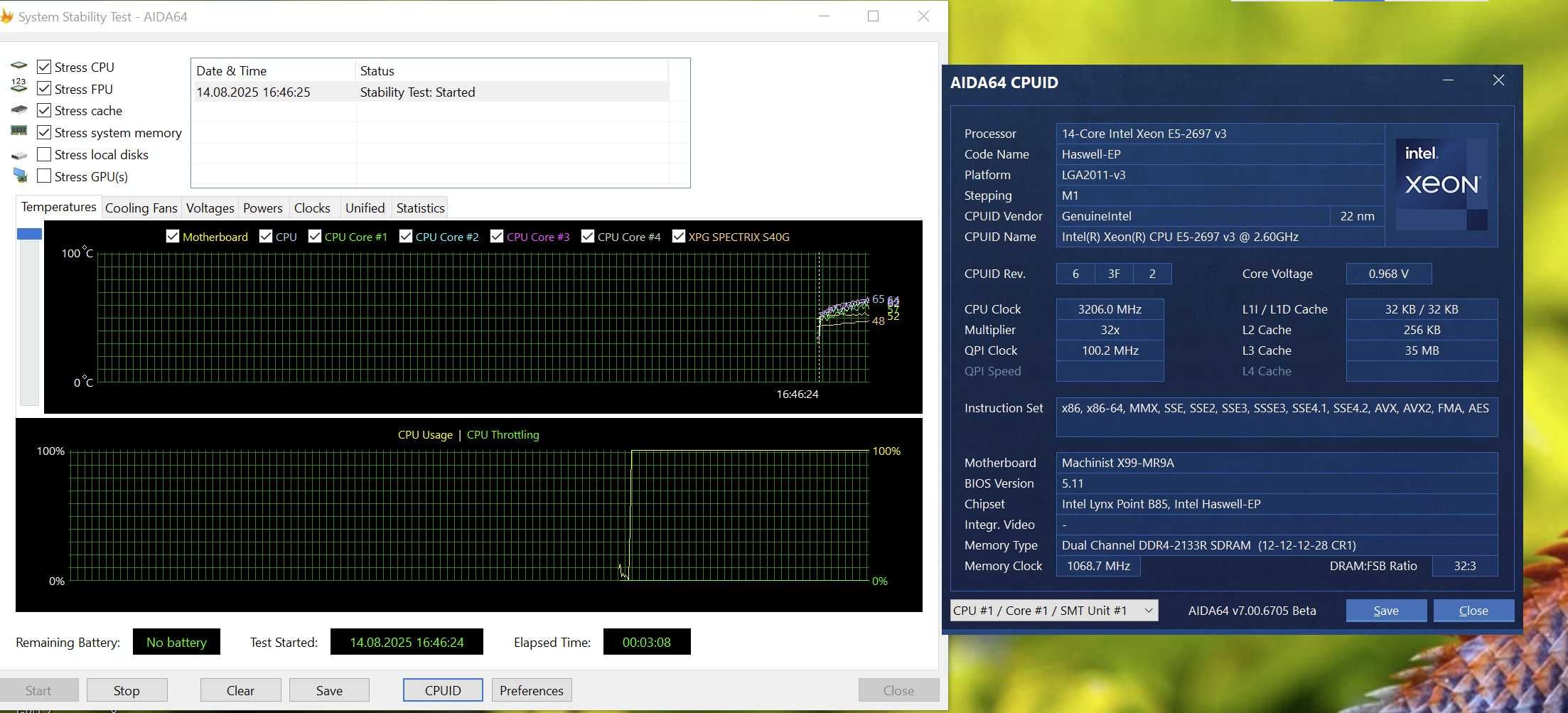Click the blue graph scale slider handle
Viewport: 1568px width, 713px height.
pos(29,234)
